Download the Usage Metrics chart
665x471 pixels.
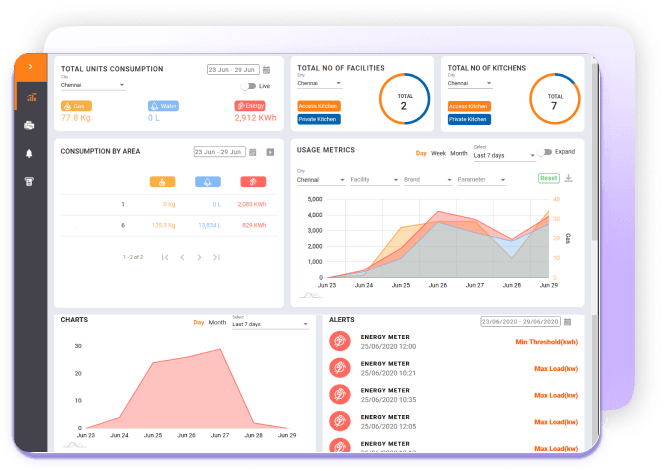(569, 178)
